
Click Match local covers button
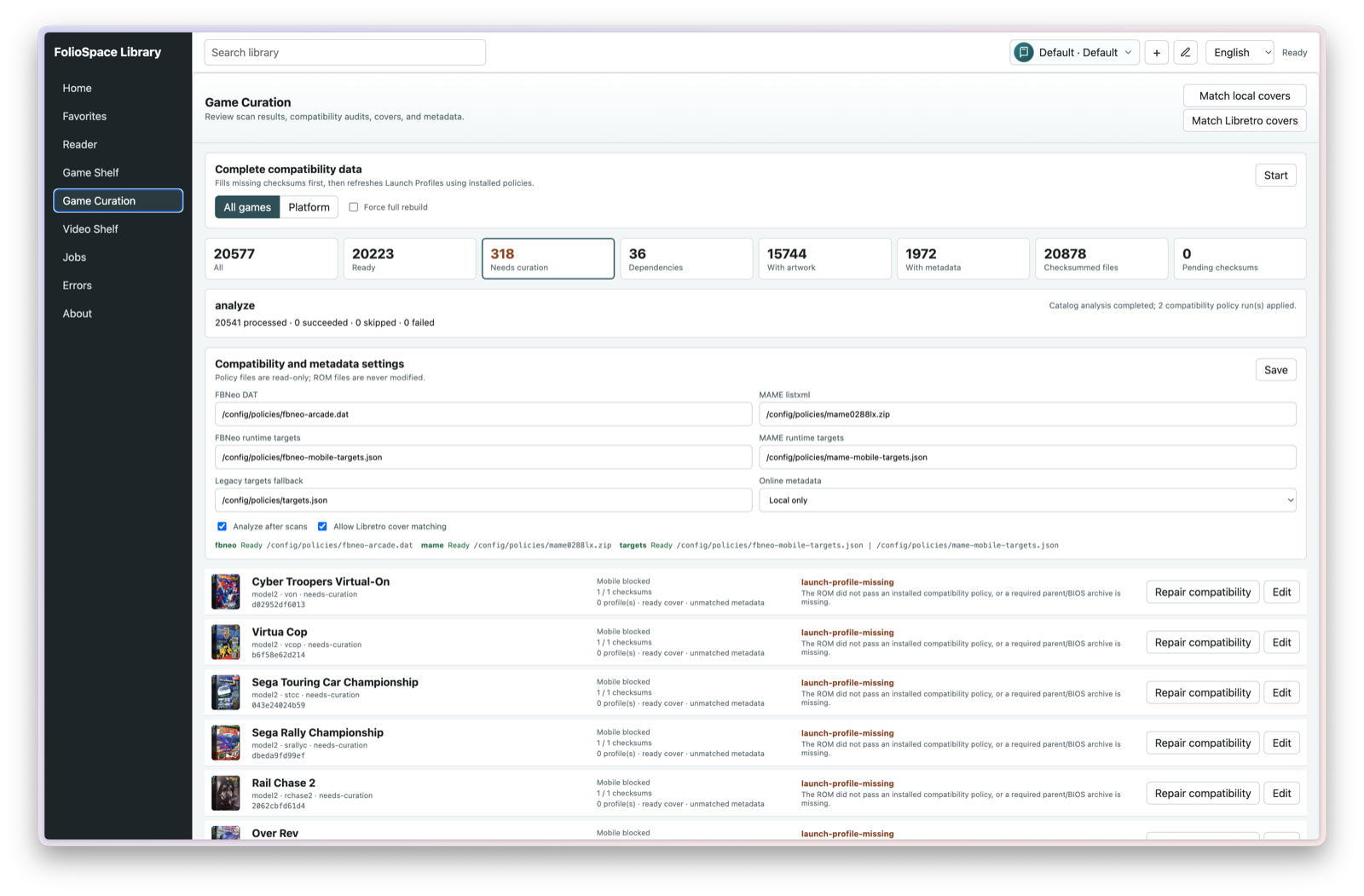pos(1245,95)
